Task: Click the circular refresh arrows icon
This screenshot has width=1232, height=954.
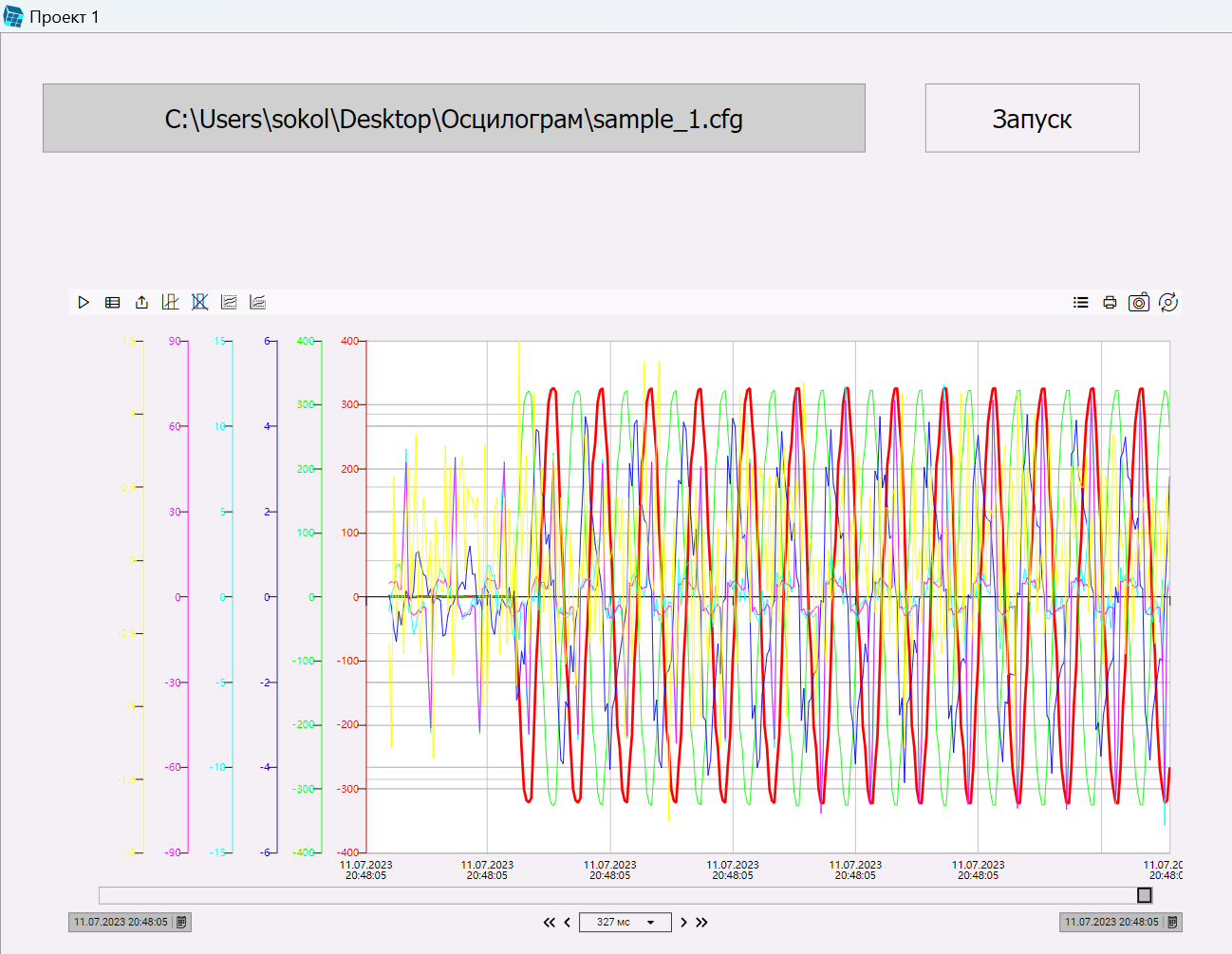Action: point(1168,303)
